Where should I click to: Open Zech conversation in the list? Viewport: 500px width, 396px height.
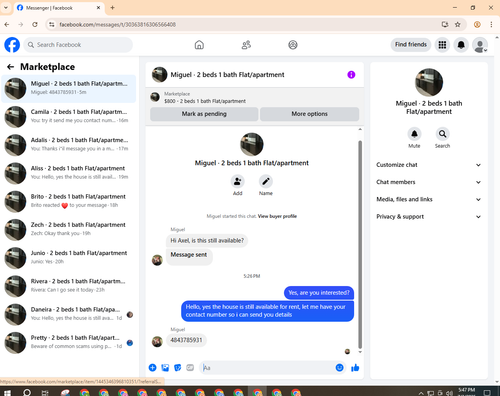[69, 230]
